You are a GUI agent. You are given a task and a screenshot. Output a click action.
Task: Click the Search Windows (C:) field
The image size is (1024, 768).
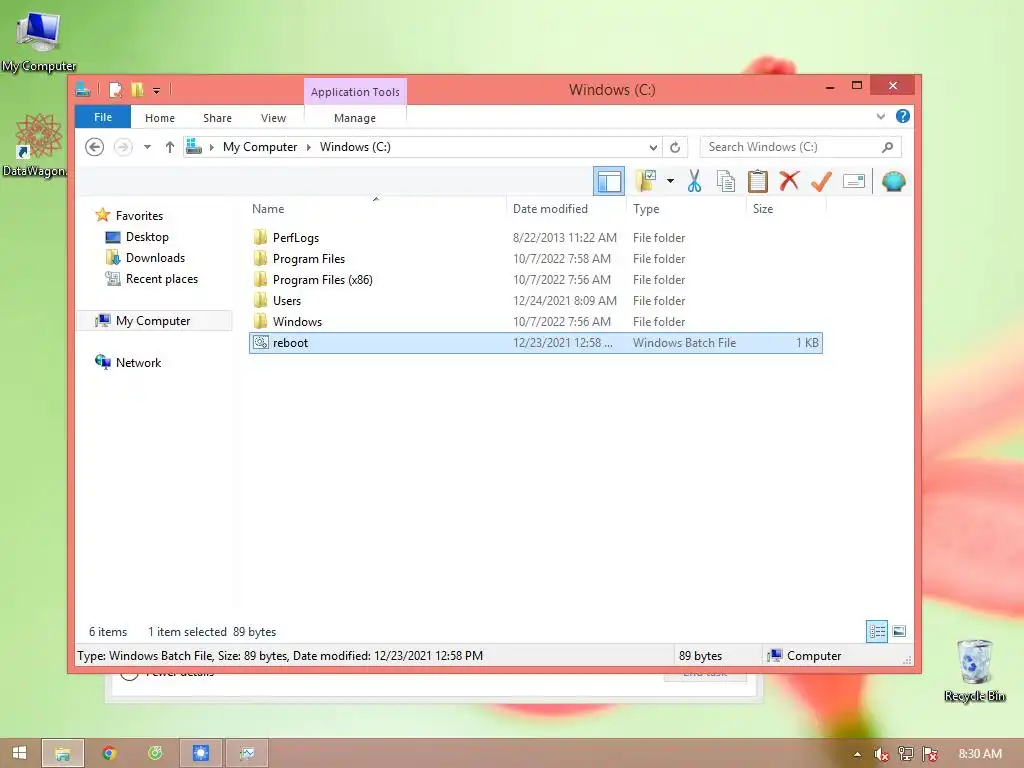(x=800, y=147)
